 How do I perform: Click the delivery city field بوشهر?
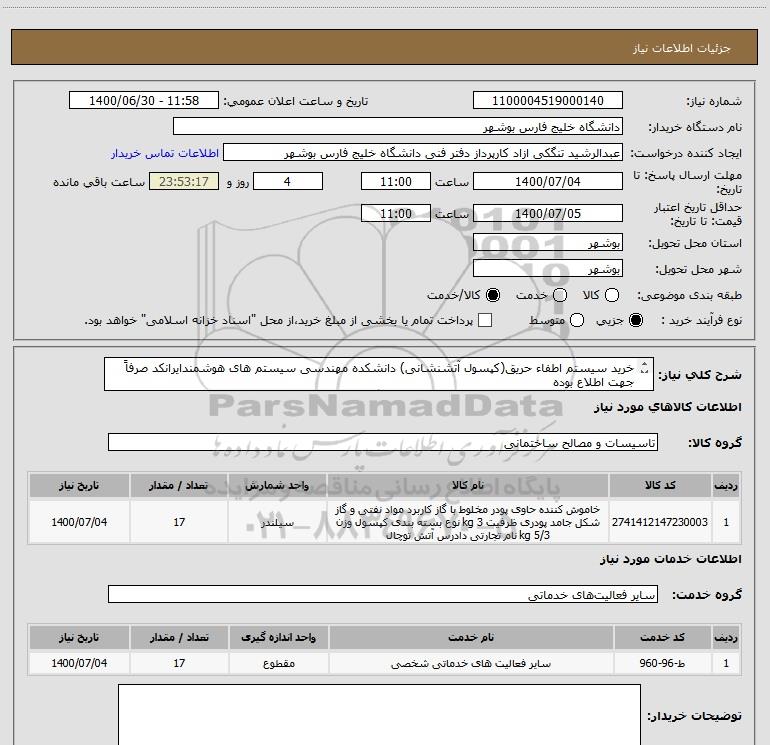pyautogui.click(x=548, y=268)
